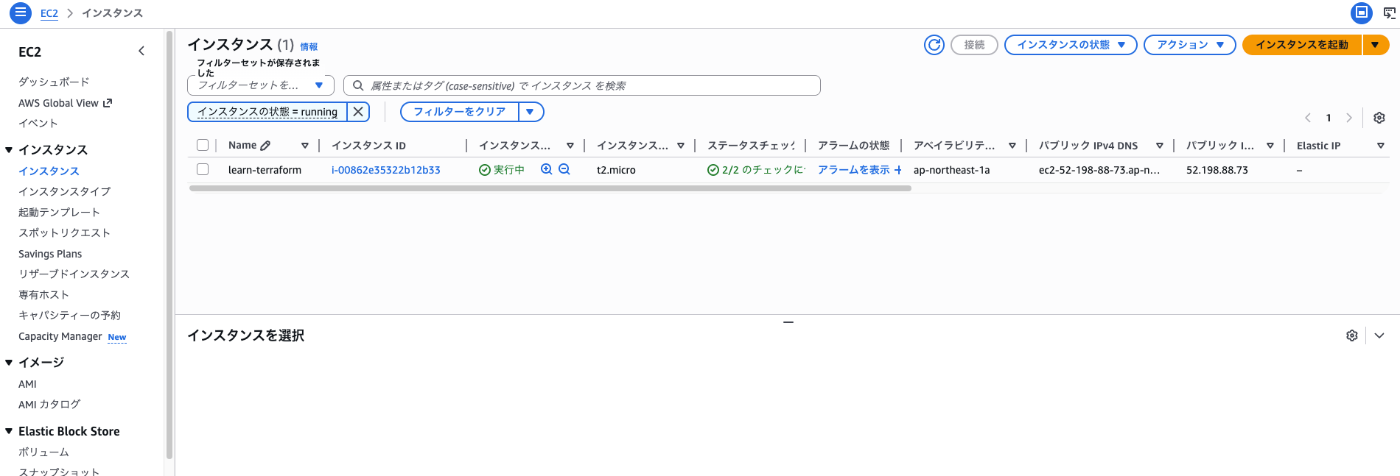Viewport: 1400px width, 476px height.
Task: Click the t2.micro instance type cell
Action: point(617,170)
